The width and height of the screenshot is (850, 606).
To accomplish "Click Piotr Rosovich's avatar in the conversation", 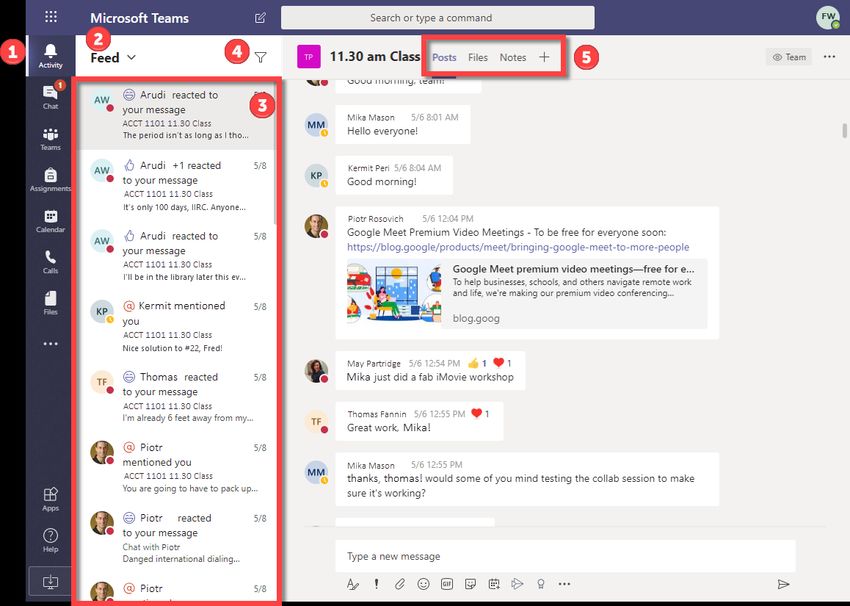I will click(x=316, y=226).
